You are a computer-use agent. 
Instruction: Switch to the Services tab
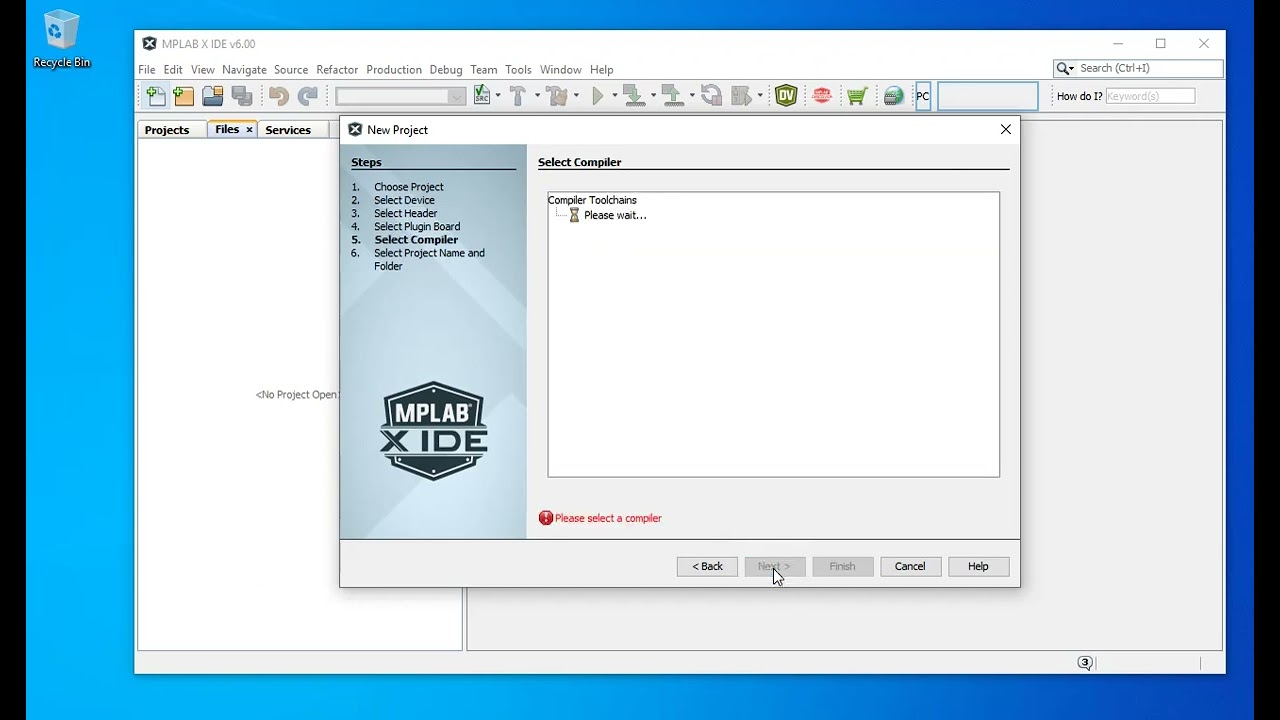[288, 130]
